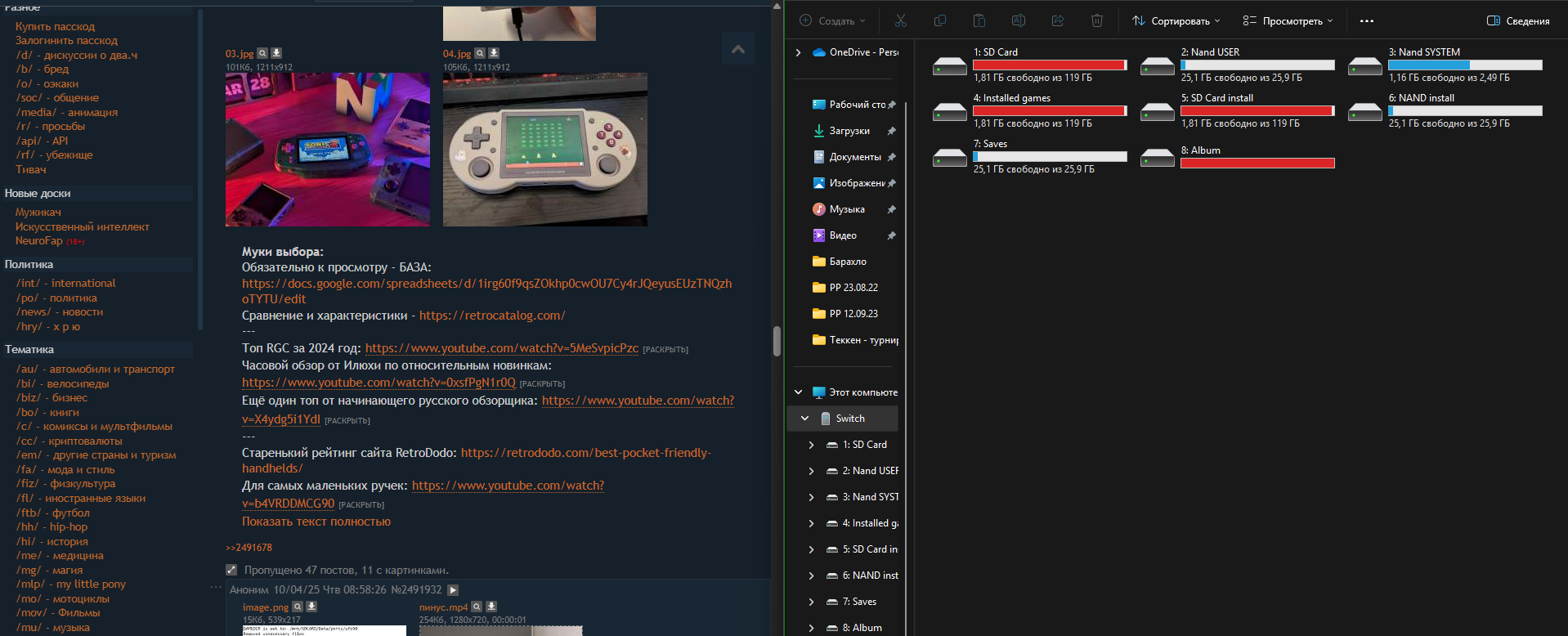Viewport: 1568px width, 636px height.
Task: Open the Сведения details pane
Action: [x=1518, y=20]
